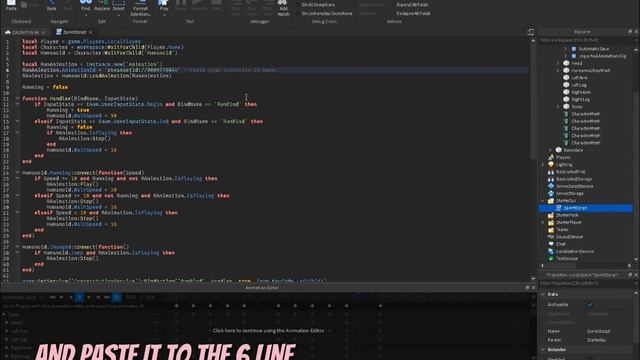Expand the Lighting node in Explorer
Screen dimensions: 640x360
pyautogui.click(x=542, y=164)
